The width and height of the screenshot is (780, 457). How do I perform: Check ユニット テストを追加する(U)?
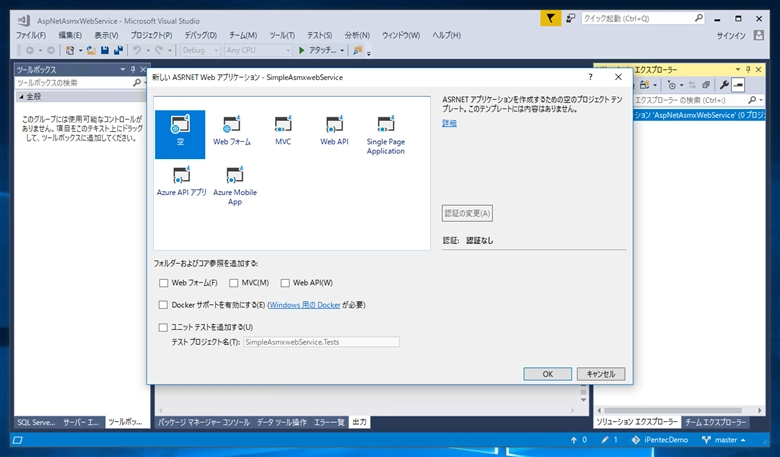coord(163,327)
